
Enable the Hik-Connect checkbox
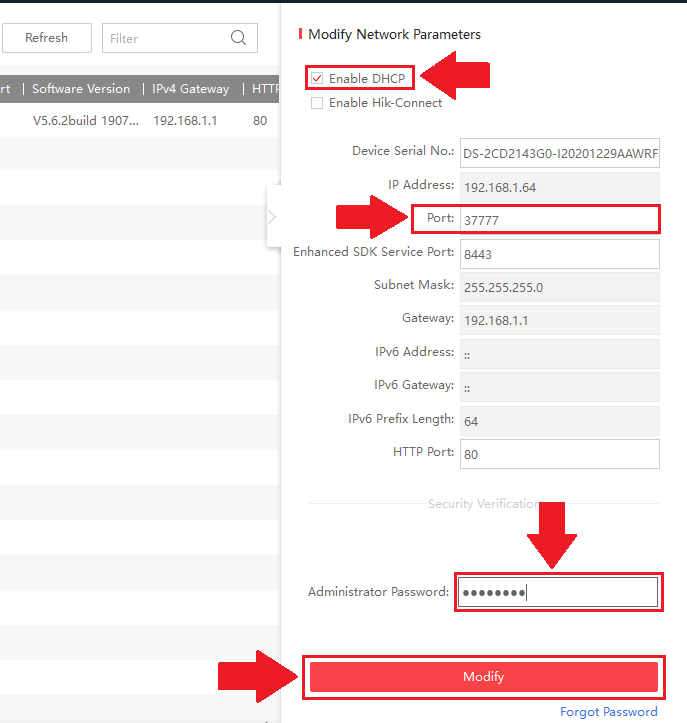[318, 103]
